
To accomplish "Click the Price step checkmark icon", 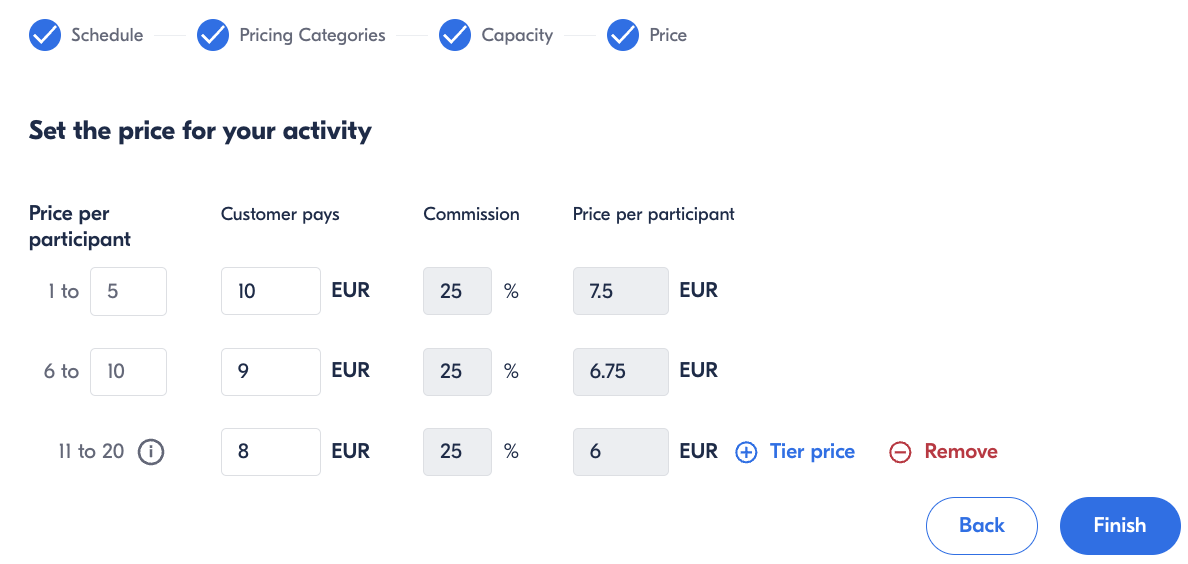I will coord(623,35).
